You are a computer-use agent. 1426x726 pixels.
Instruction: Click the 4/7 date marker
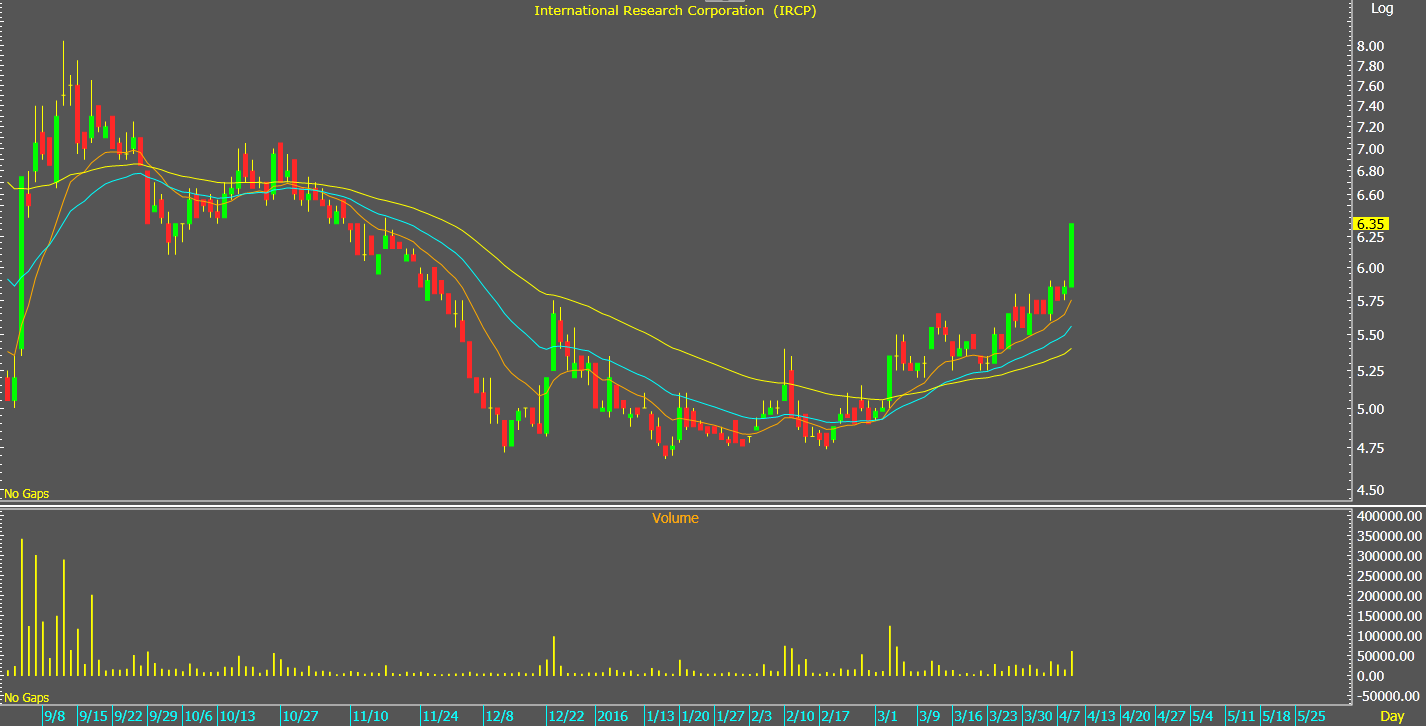(x=1070, y=716)
